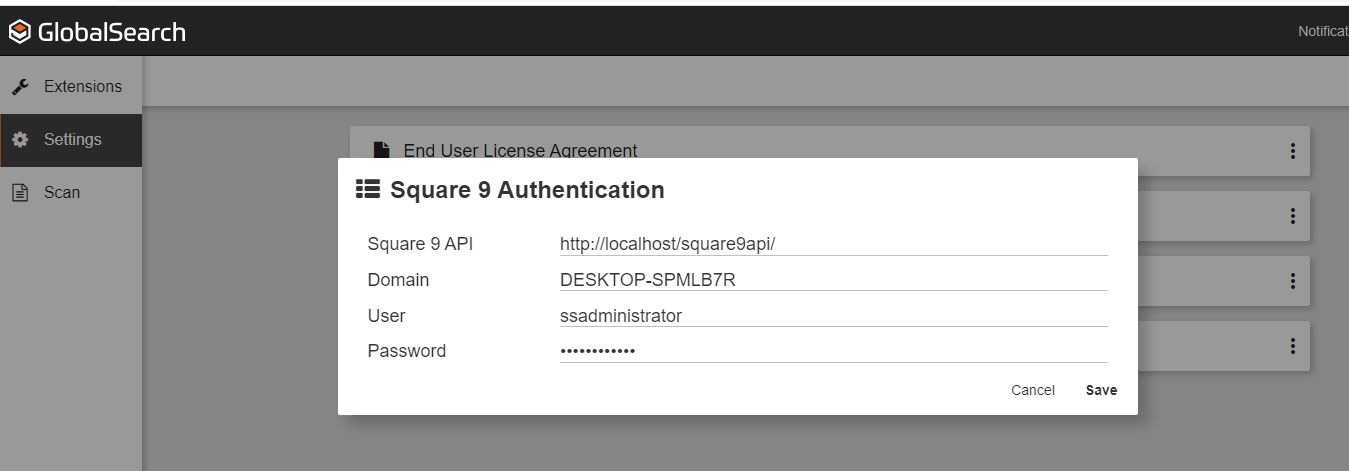
Task: Click the Extensions wrench icon
Action: click(20, 87)
